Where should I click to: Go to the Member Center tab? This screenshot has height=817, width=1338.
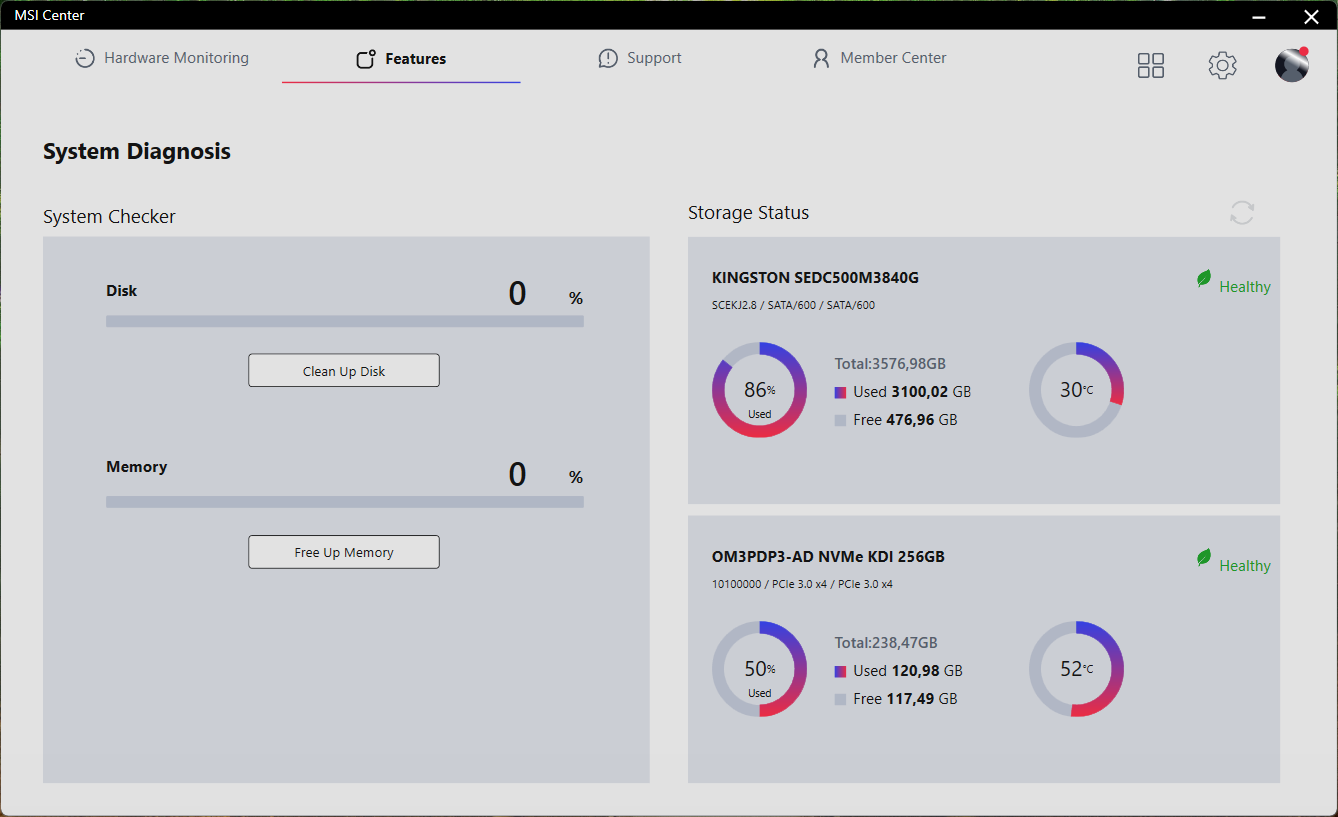879,58
